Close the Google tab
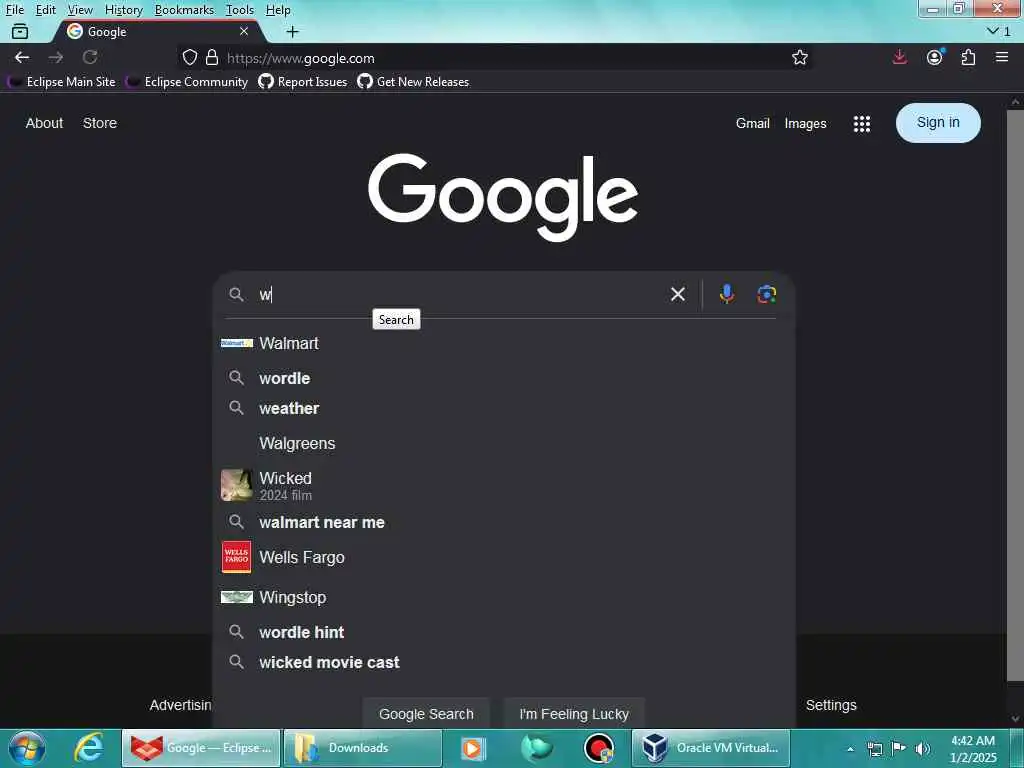The image size is (1024, 768). click(244, 31)
